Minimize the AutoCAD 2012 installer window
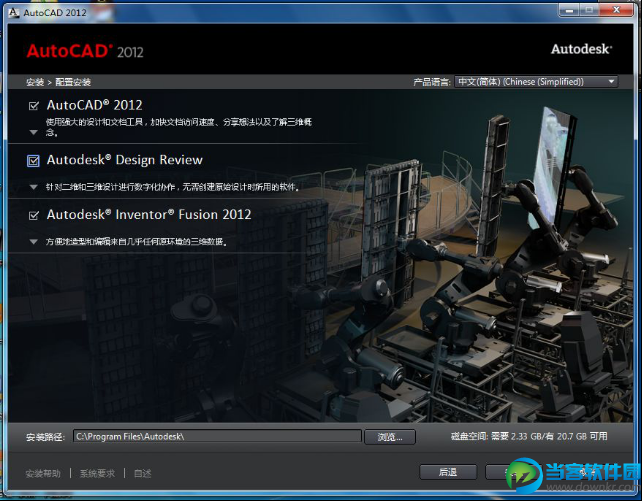Viewport: 642px width, 501px height. click(x=569, y=10)
